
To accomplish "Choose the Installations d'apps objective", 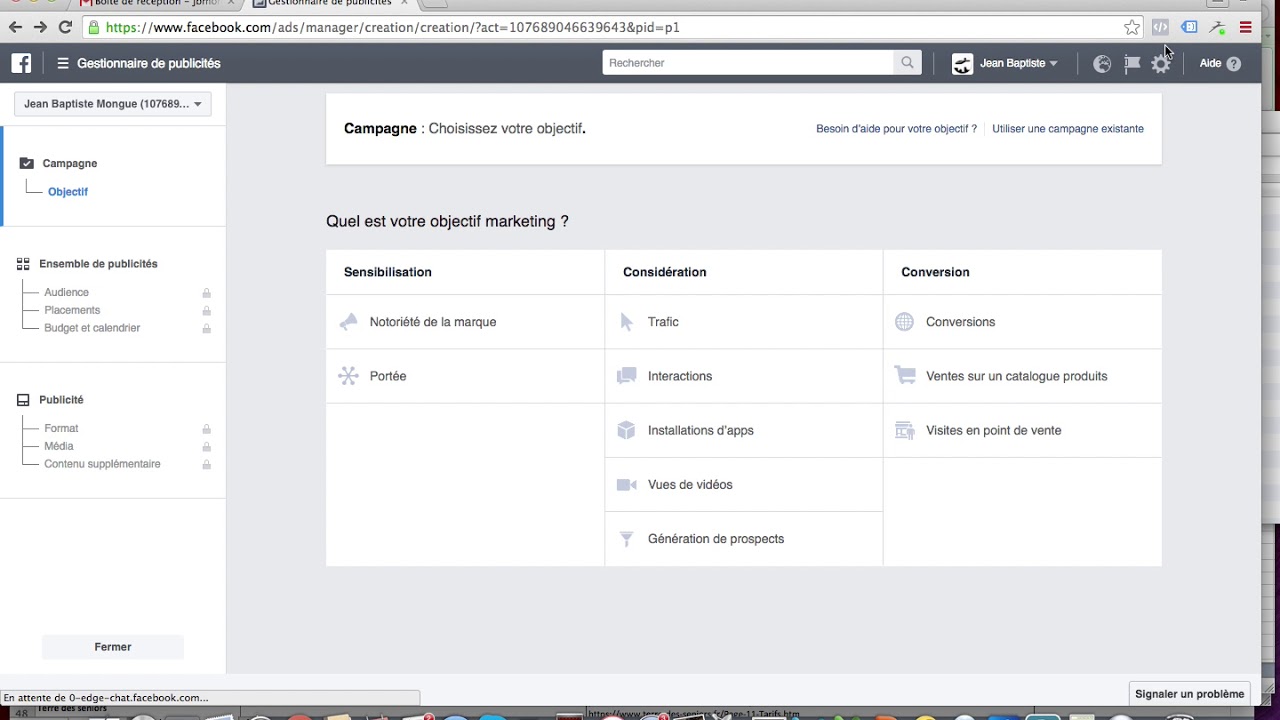I will pos(744,430).
